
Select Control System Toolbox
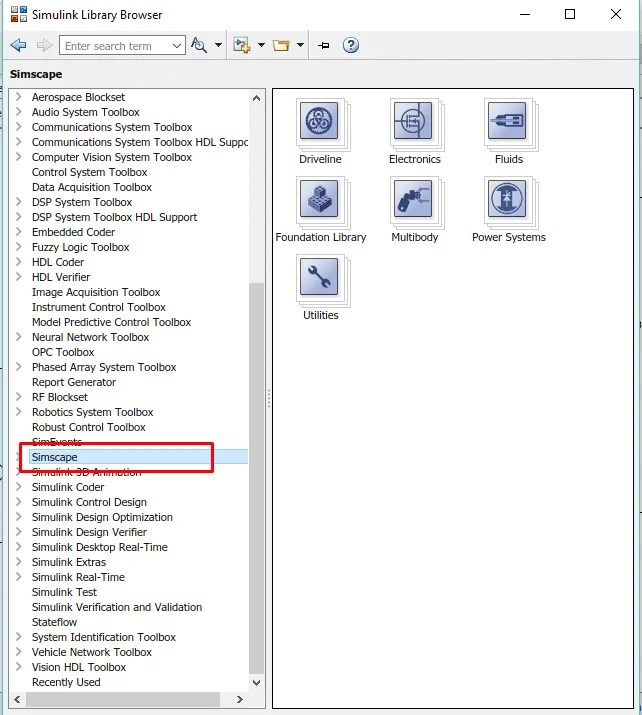coord(89,172)
